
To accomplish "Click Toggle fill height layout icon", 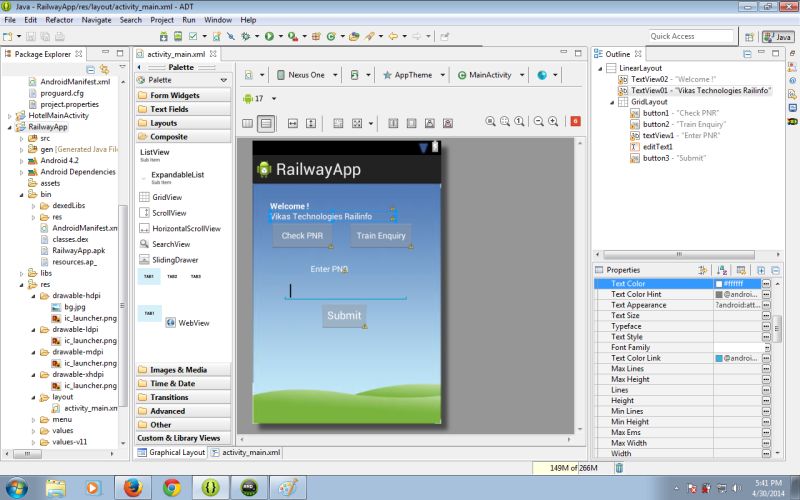I will [311, 123].
